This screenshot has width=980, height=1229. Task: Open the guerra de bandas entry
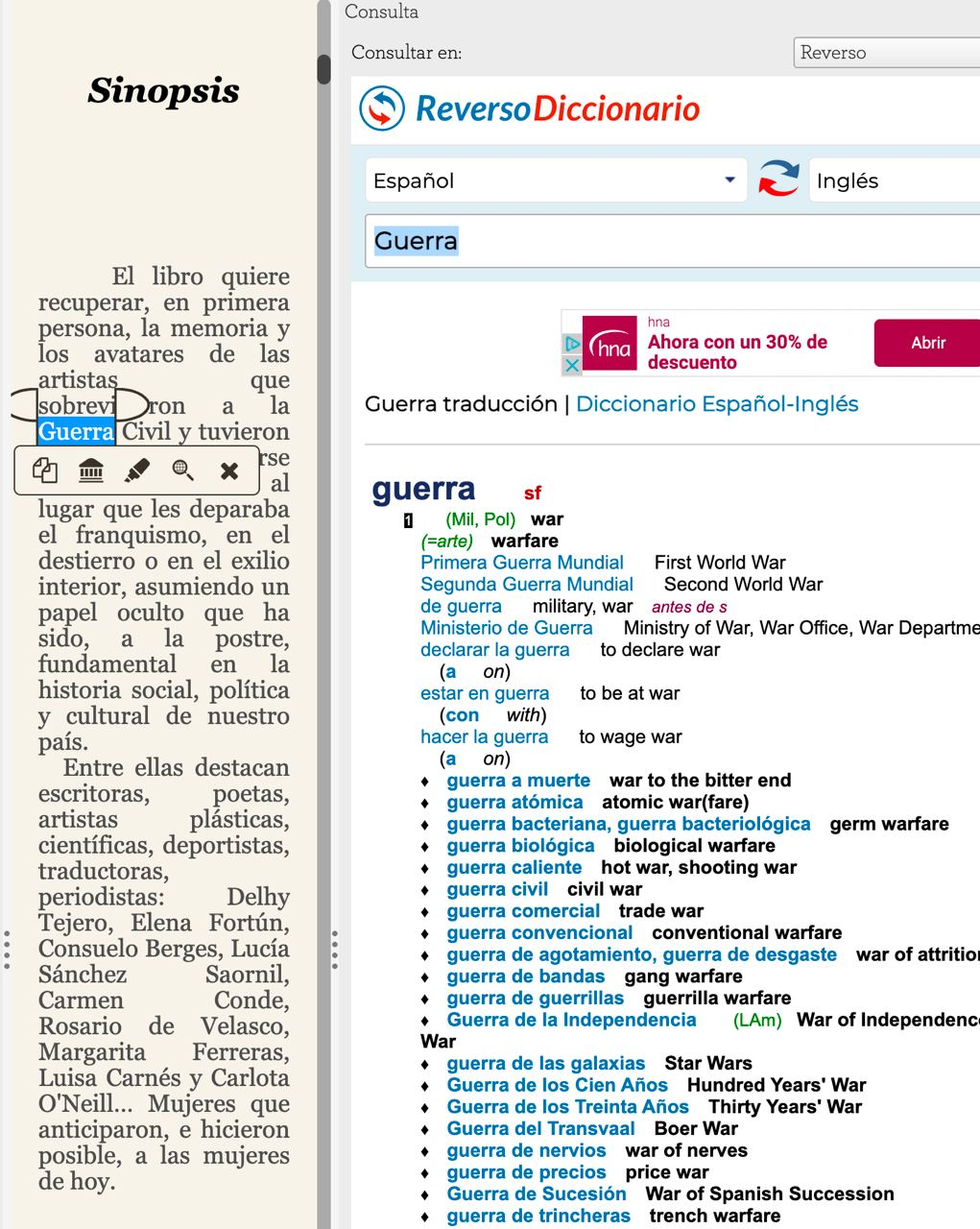pyautogui.click(x=526, y=977)
